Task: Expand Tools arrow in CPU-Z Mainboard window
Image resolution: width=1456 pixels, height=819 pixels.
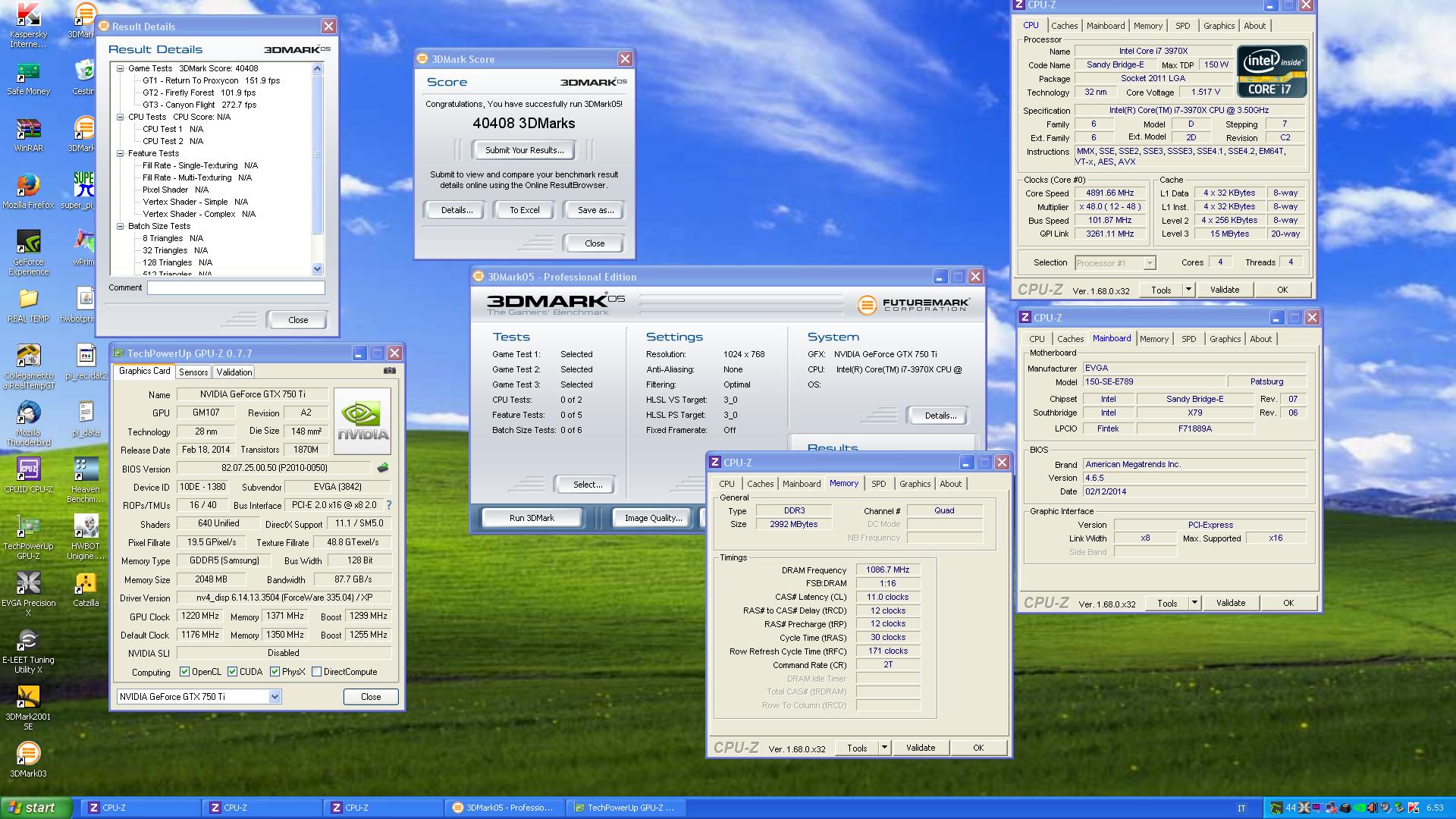Action: click(x=1194, y=603)
